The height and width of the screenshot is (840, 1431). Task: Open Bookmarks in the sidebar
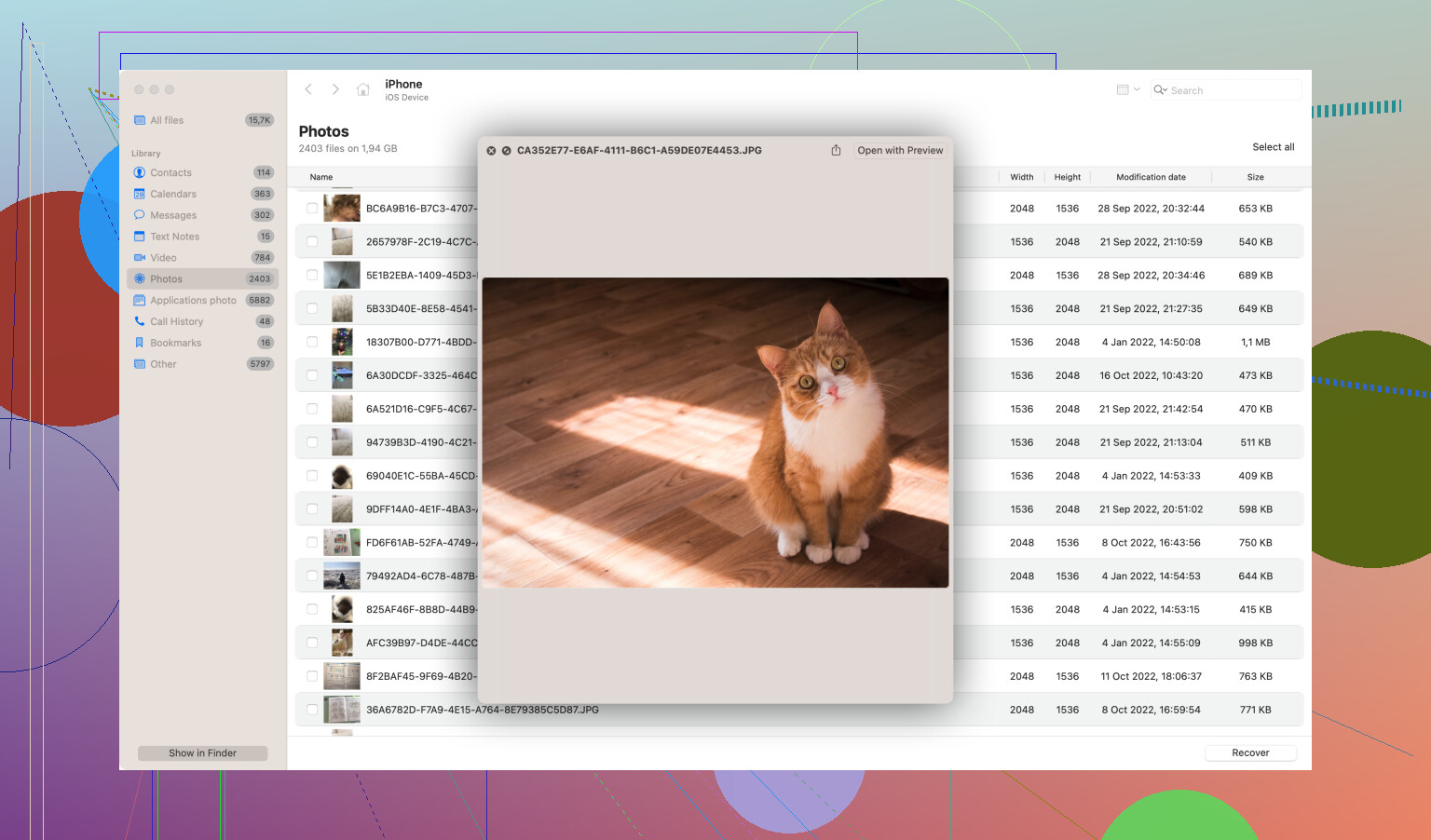[203, 343]
